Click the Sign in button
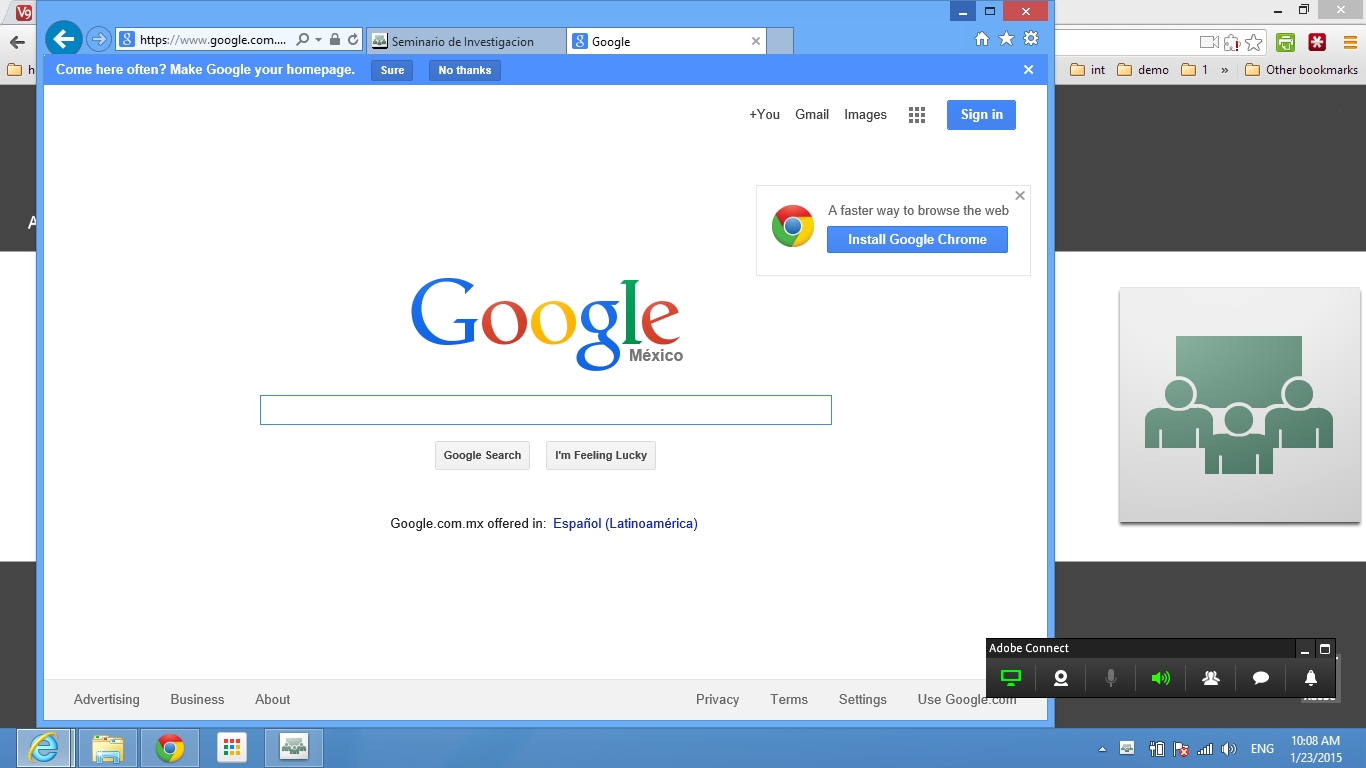Viewport: 1366px width, 768px height. [x=981, y=115]
